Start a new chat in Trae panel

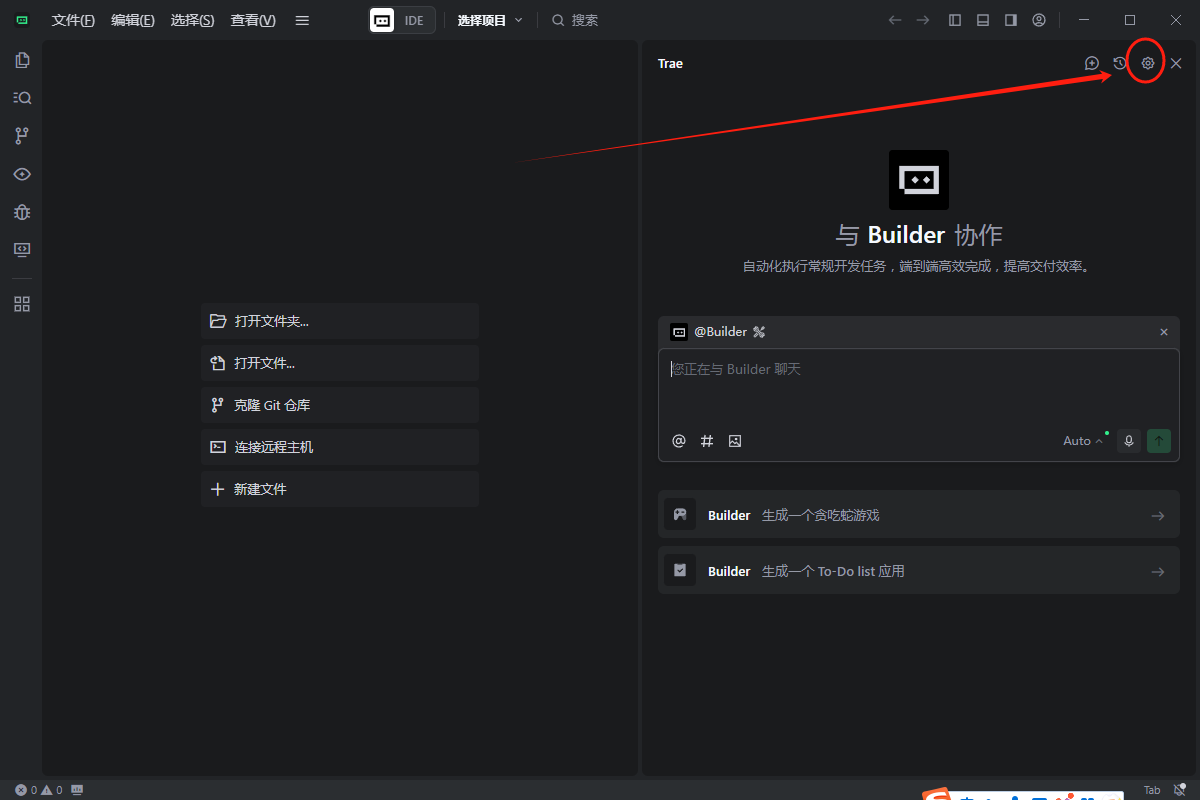coord(1092,63)
